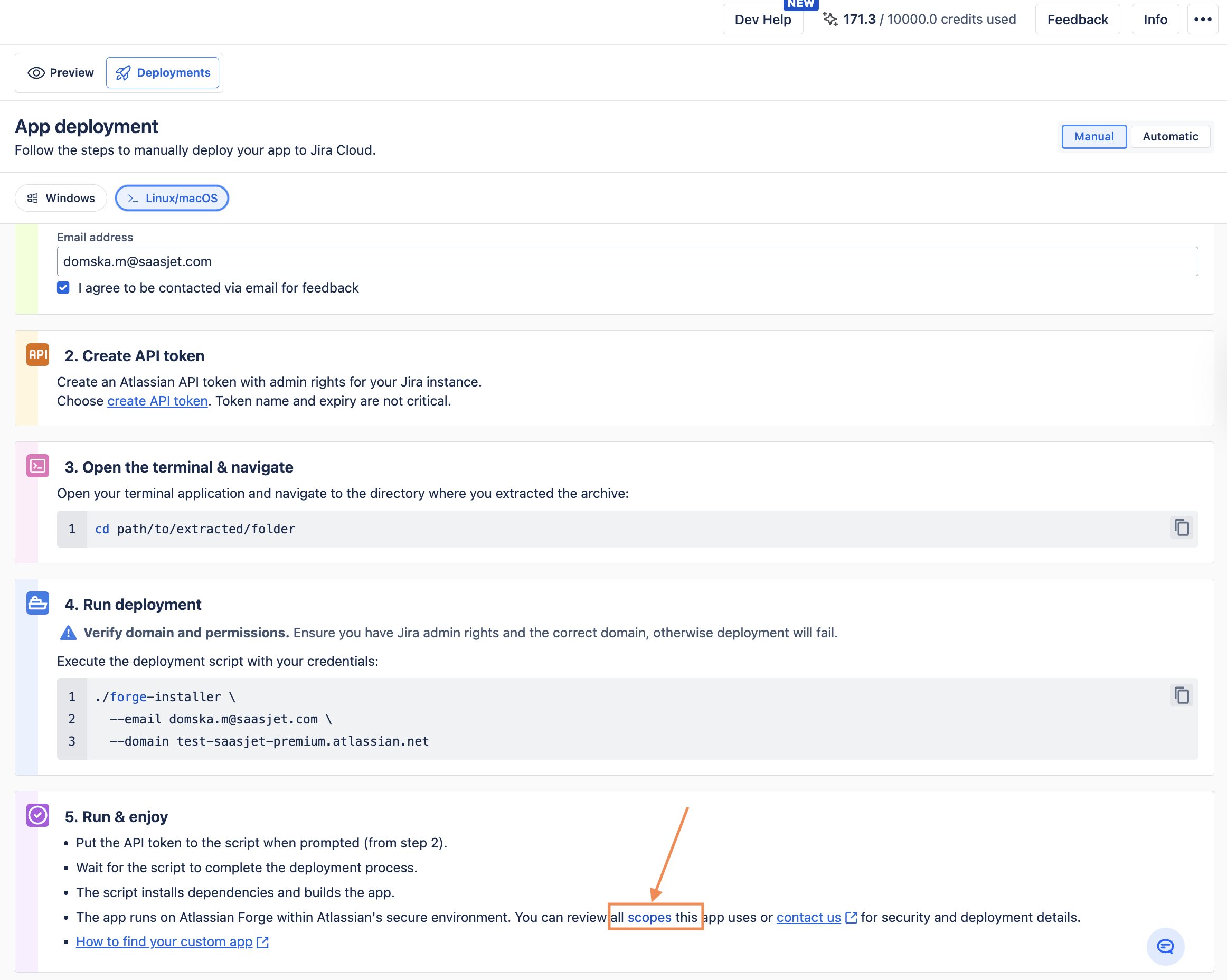
Task: Click the 3. Open the terminal & navigate heading
Action: click(x=180, y=467)
